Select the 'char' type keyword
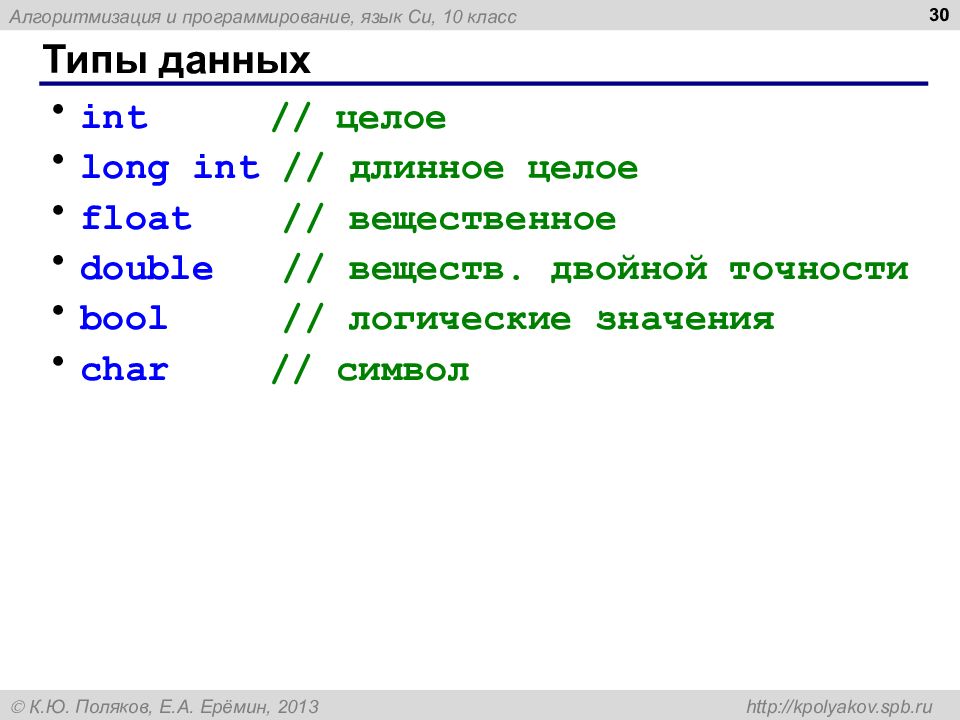960x720 pixels. coord(124,369)
